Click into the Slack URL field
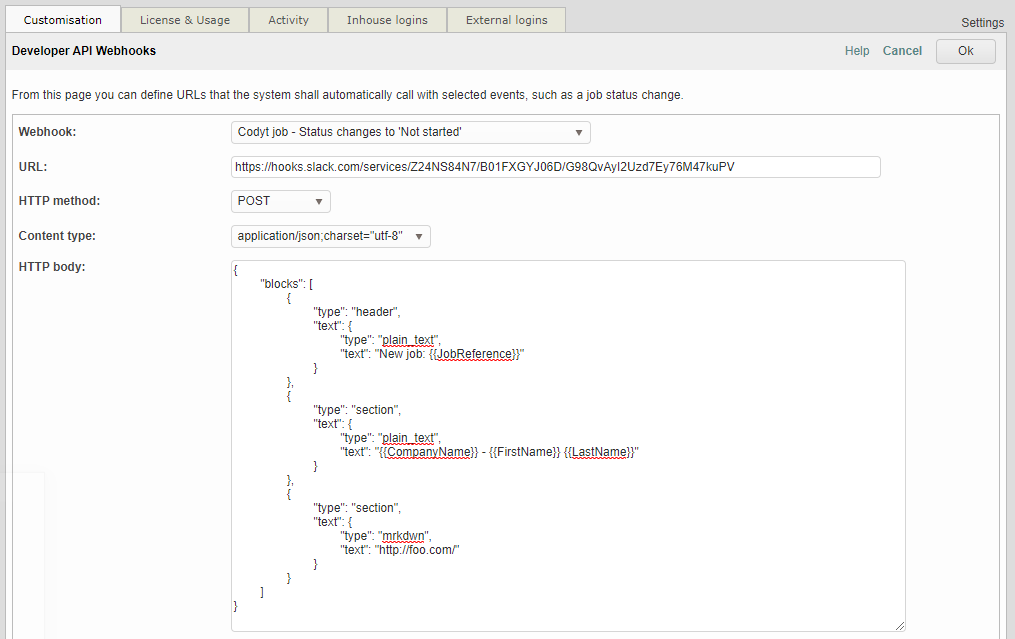Viewport: 1015px width, 639px height. pyautogui.click(x=555, y=167)
